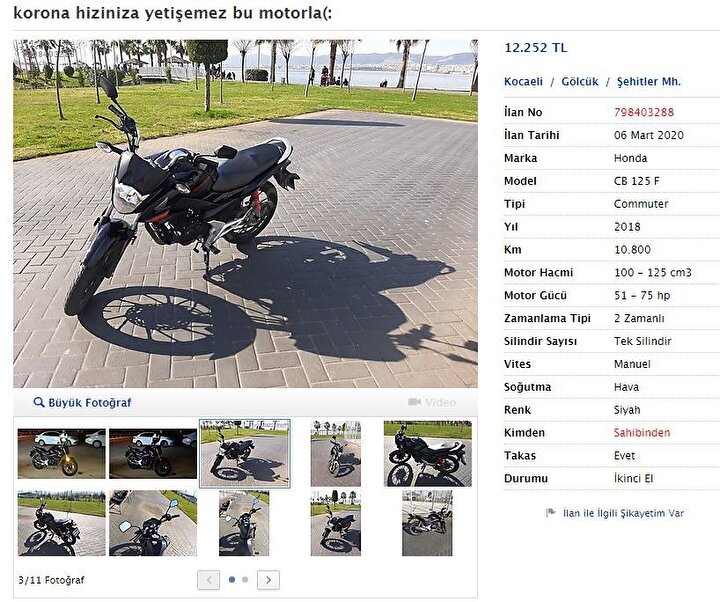The width and height of the screenshot is (720, 602).
Task: Click the main motorcycle photo
Action: click(245, 214)
